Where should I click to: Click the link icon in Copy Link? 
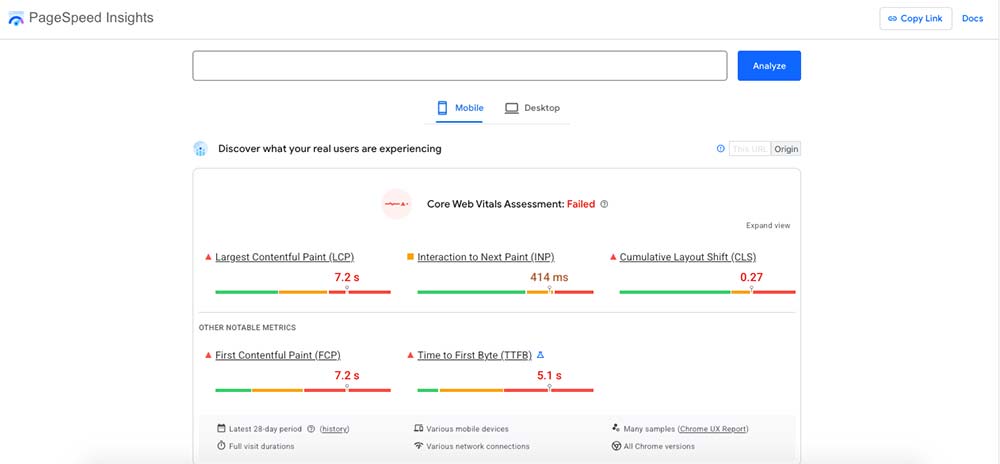(890, 19)
